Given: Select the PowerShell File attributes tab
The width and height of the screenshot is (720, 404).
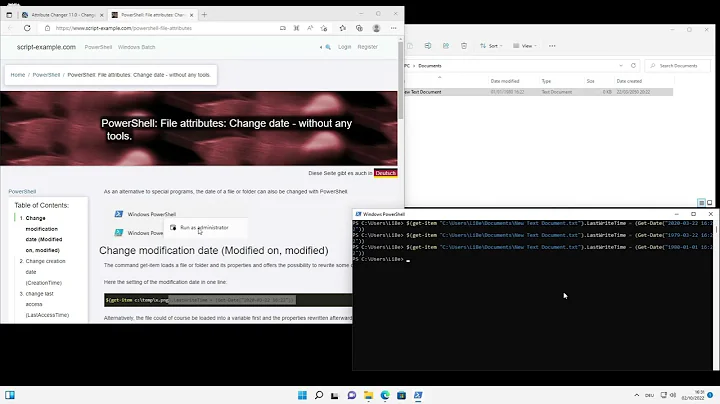Looking at the screenshot, I should [152, 15].
